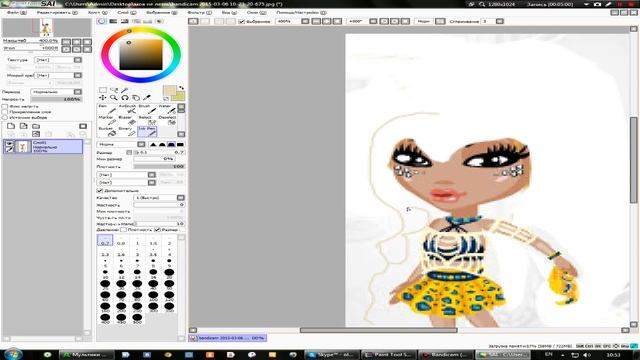640x360 pixels.
Task: Activate the move layer tool
Action: pos(103,98)
